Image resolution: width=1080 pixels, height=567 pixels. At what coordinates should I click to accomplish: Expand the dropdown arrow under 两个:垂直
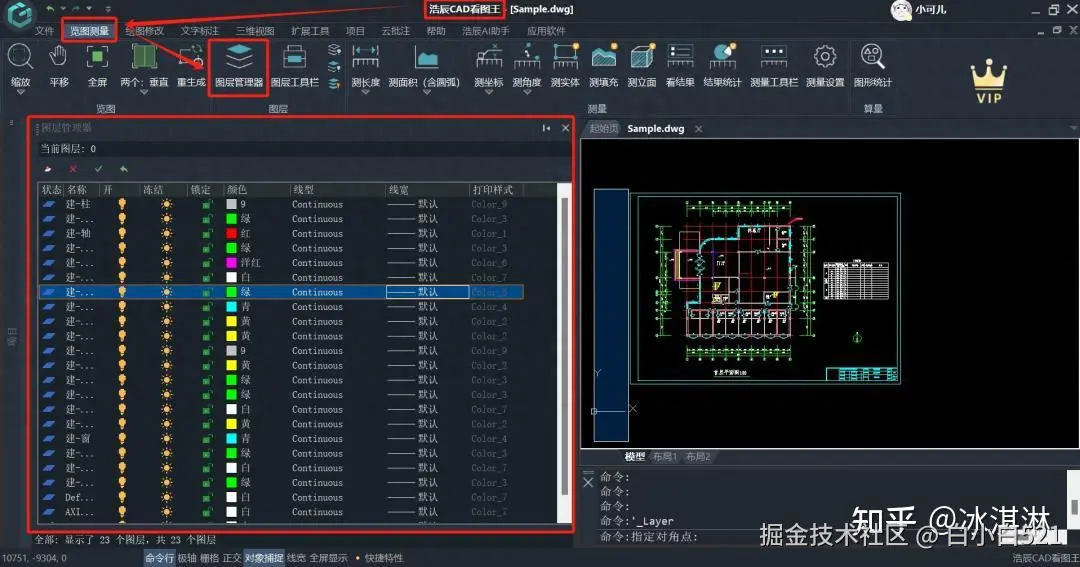144,92
